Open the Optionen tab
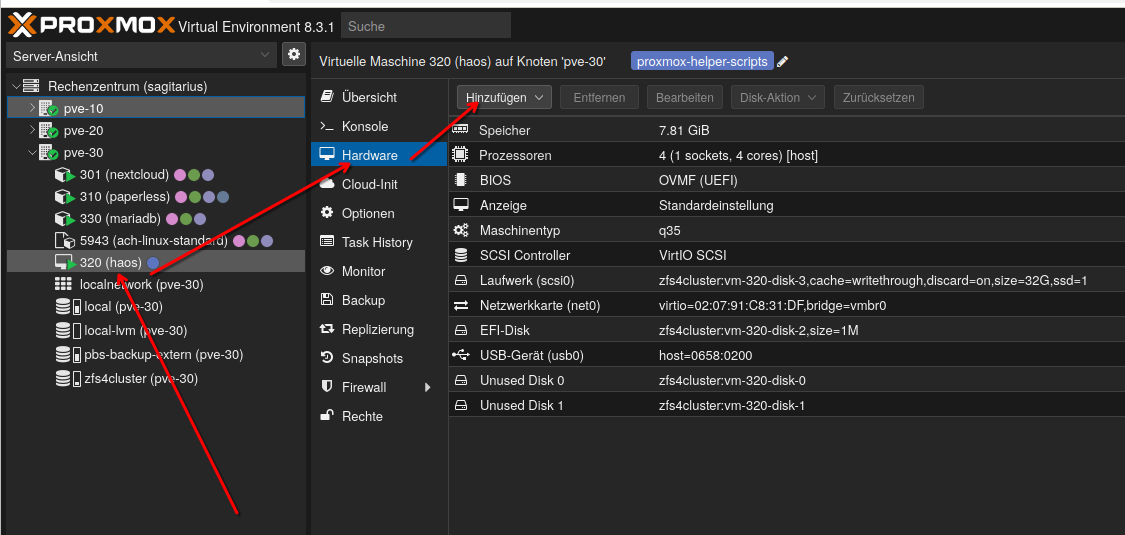Screen dimensions: 1125x535 point(379,213)
